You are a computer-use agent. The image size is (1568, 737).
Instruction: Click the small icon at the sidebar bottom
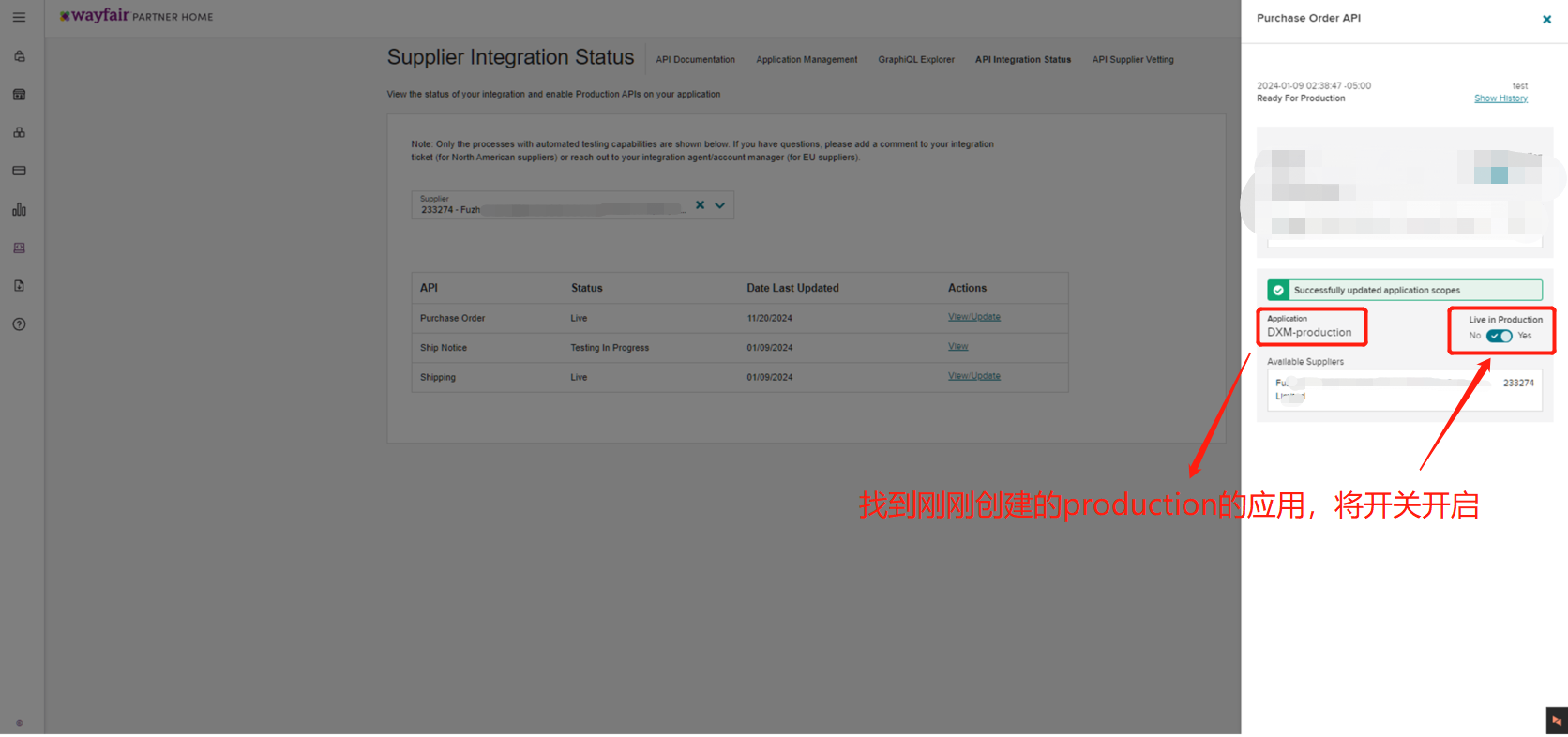pyautogui.click(x=19, y=723)
